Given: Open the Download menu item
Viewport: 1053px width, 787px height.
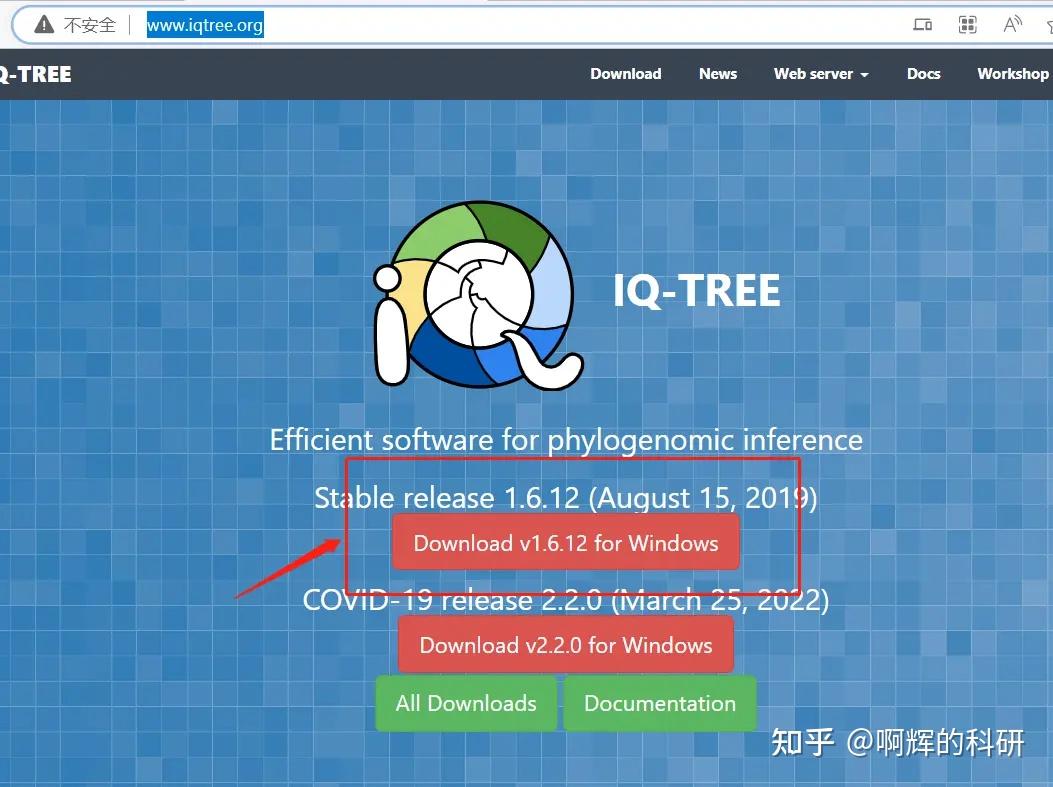Looking at the screenshot, I should pyautogui.click(x=626, y=73).
